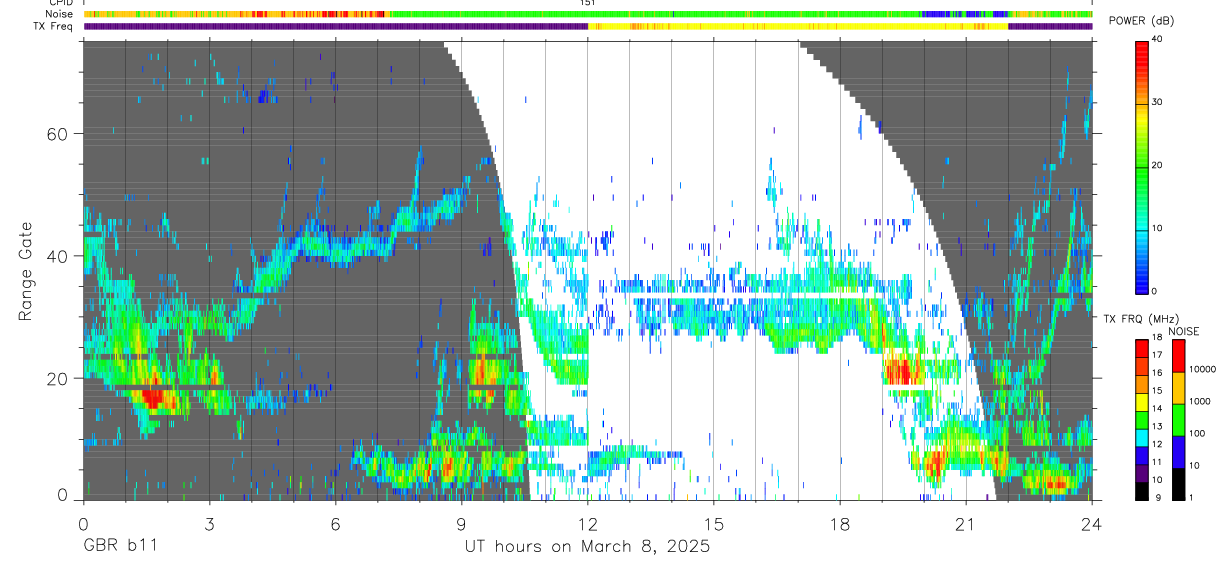
Task: Click the '0' tick on the power colorbar
Action: [1155, 291]
